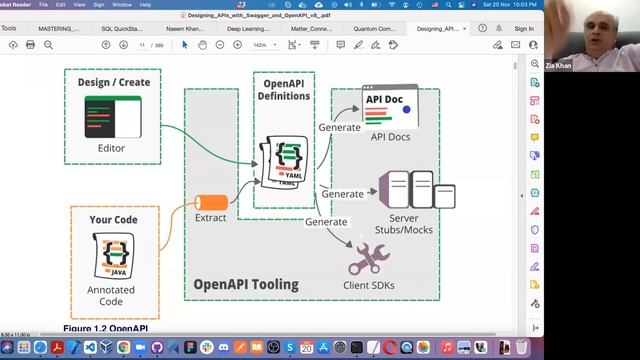Screen dimensions: 640x360
Task: Open the red add-page tool in right pane
Action: [x=535, y=119]
